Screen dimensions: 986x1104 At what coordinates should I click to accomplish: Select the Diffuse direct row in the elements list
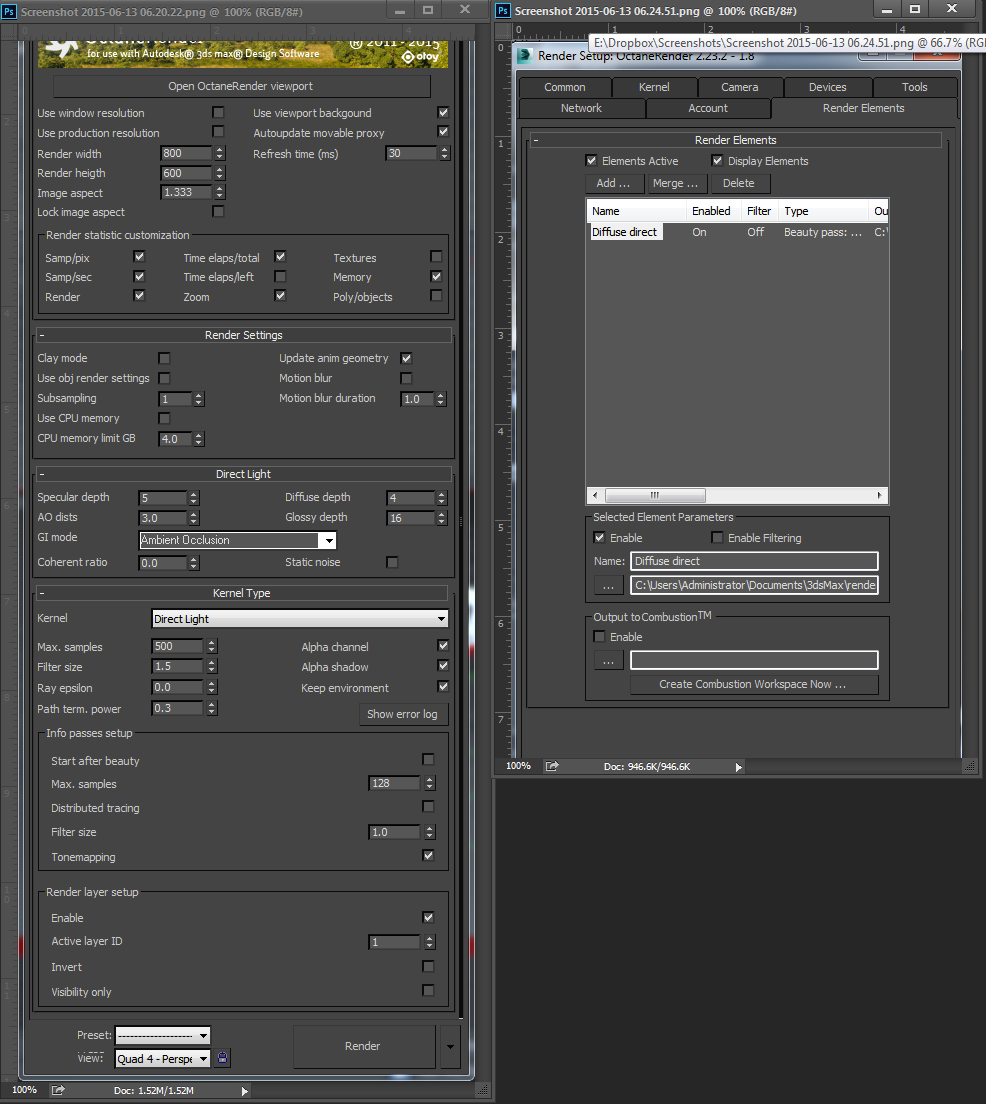(737, 232)
